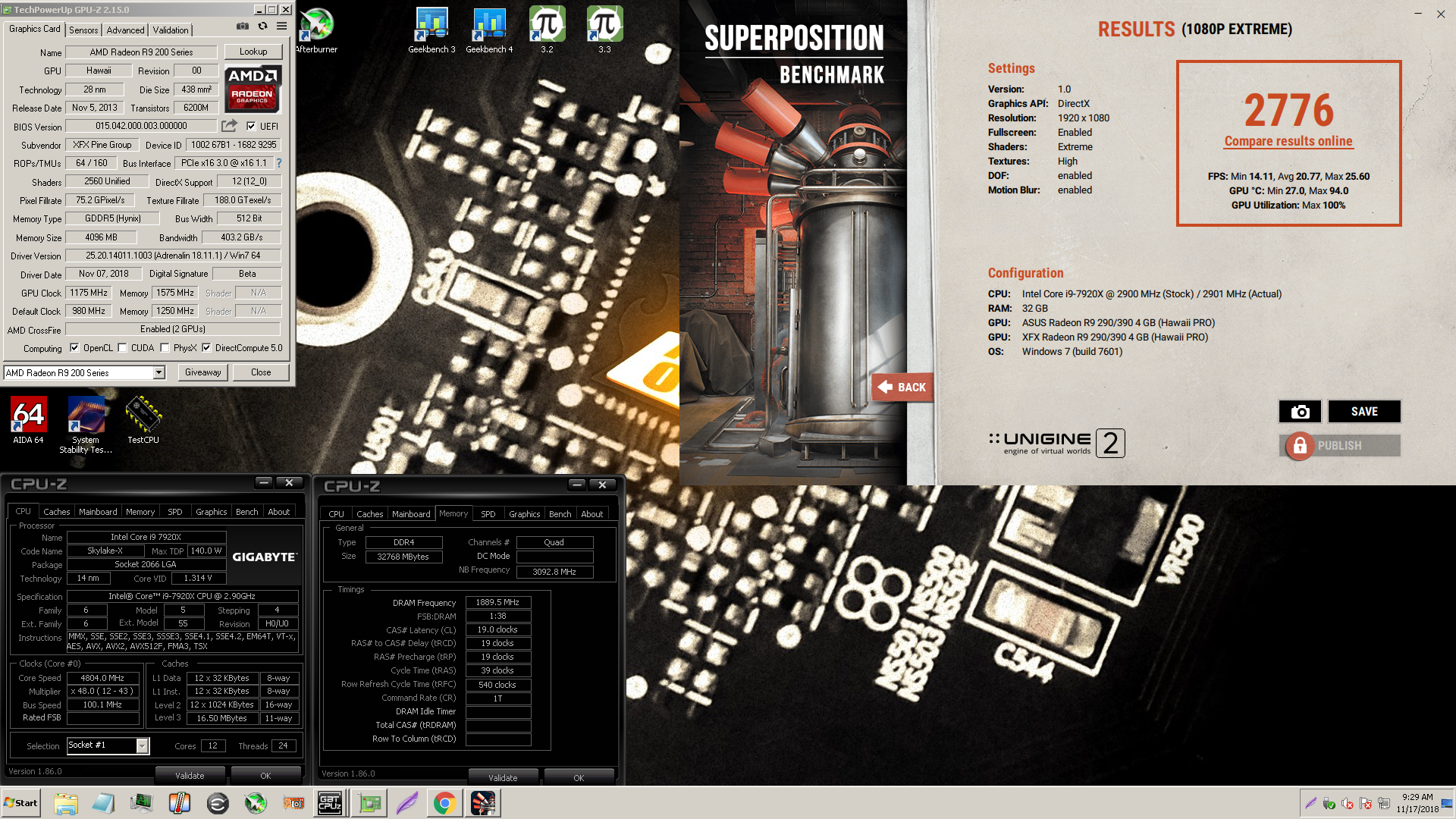Viewport: 1456px width, 819px height.
Task: Click the GPU-Z screenshot camera icon
Action: pyautogui.click(x=242, y=27)
